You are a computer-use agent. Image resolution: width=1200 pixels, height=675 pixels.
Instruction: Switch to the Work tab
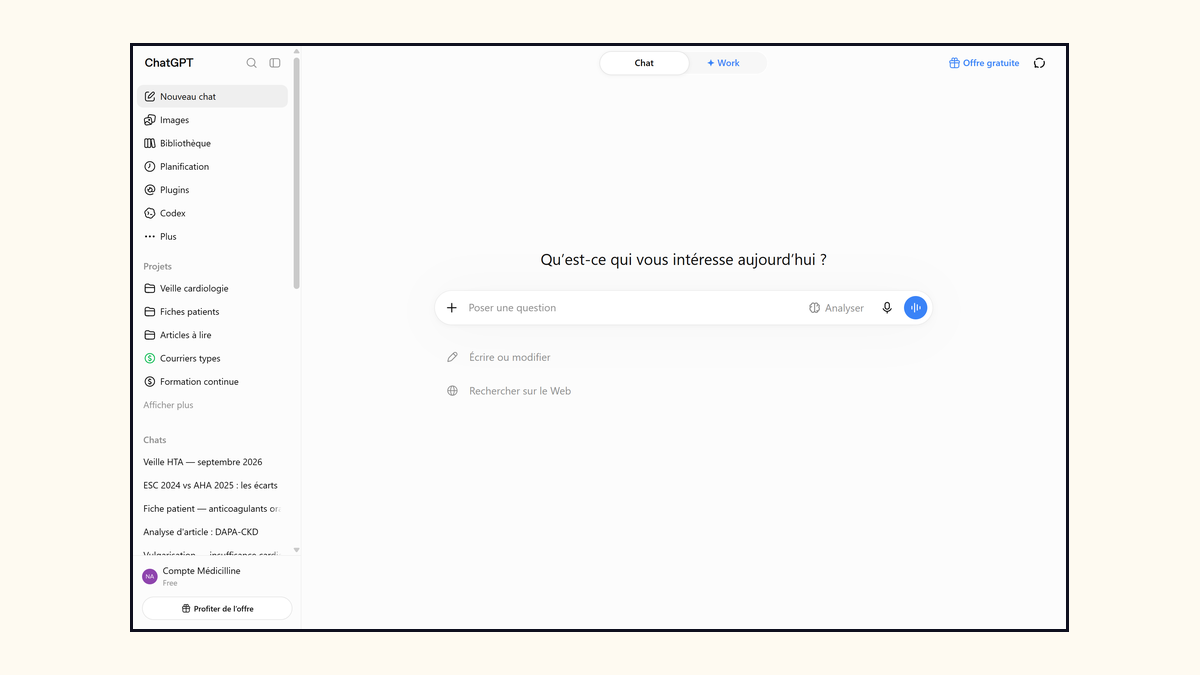(723, 63)
